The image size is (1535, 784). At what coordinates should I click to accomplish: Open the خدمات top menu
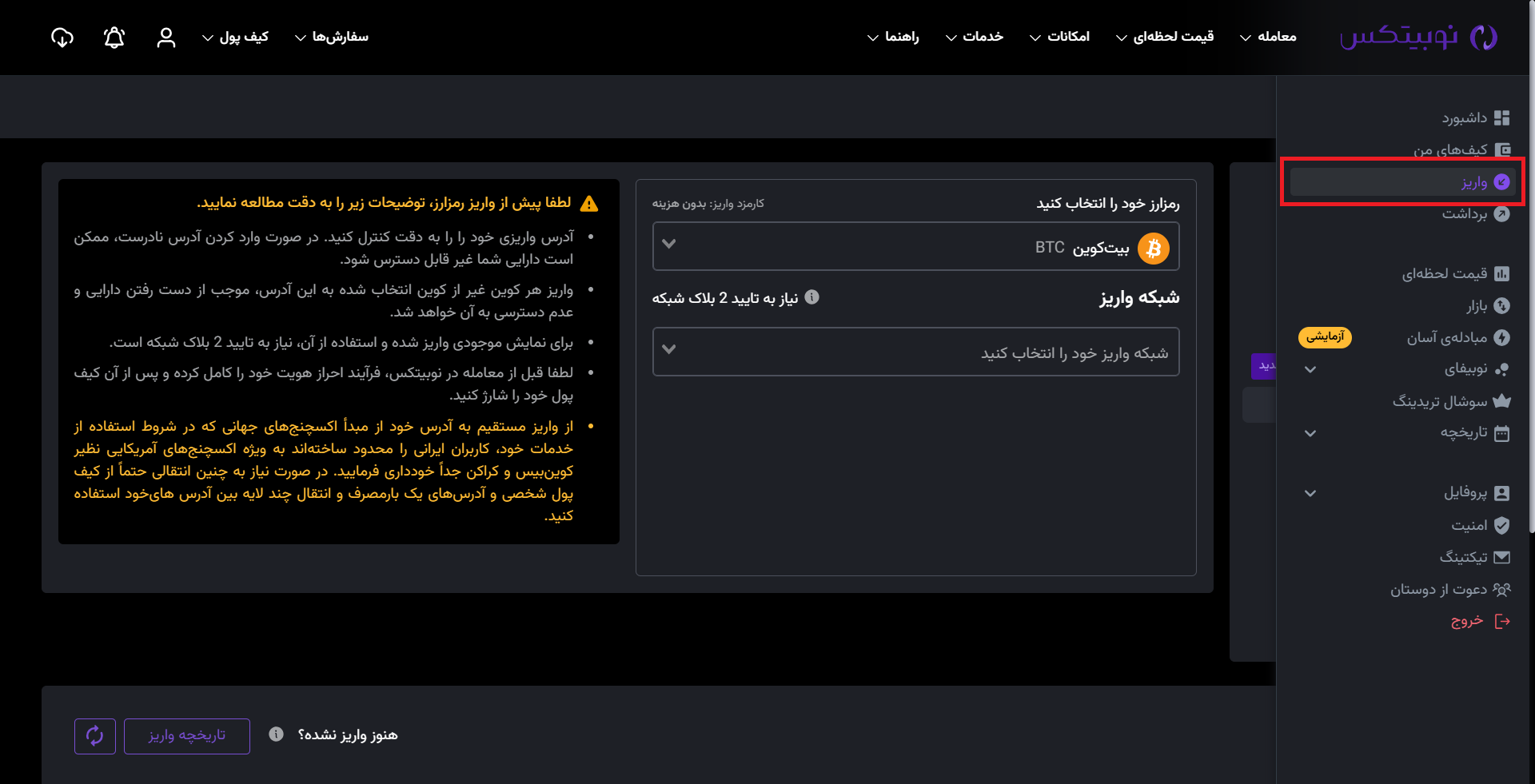(975, 37)
